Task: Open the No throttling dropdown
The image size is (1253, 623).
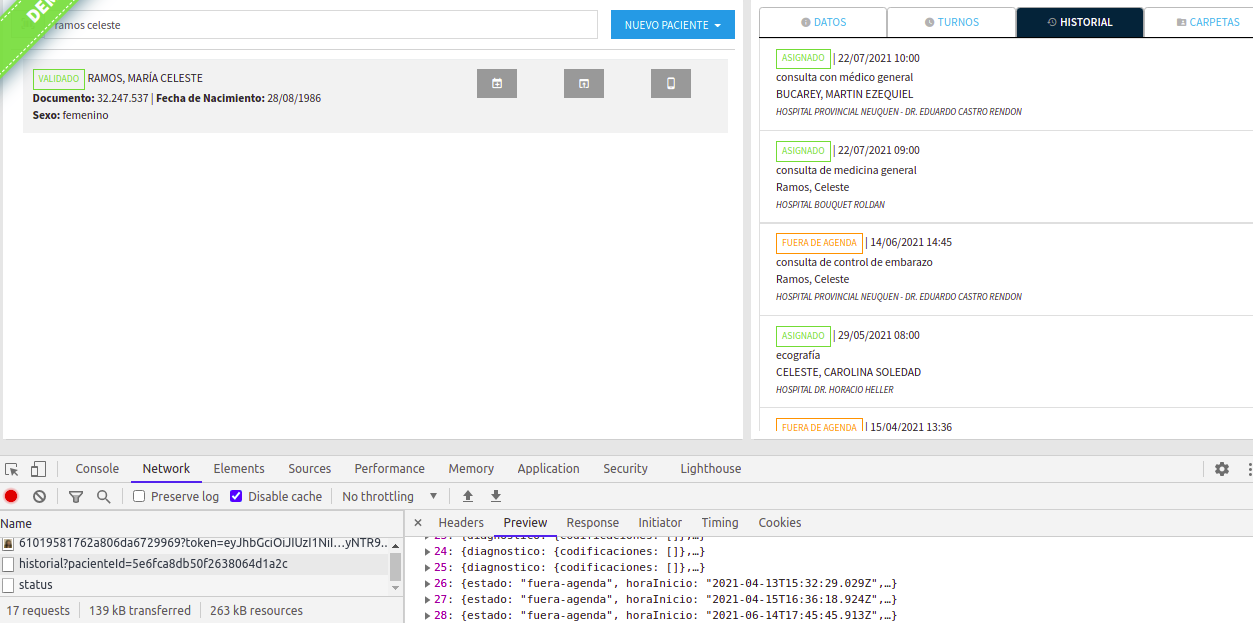Action: pos(390,496)
